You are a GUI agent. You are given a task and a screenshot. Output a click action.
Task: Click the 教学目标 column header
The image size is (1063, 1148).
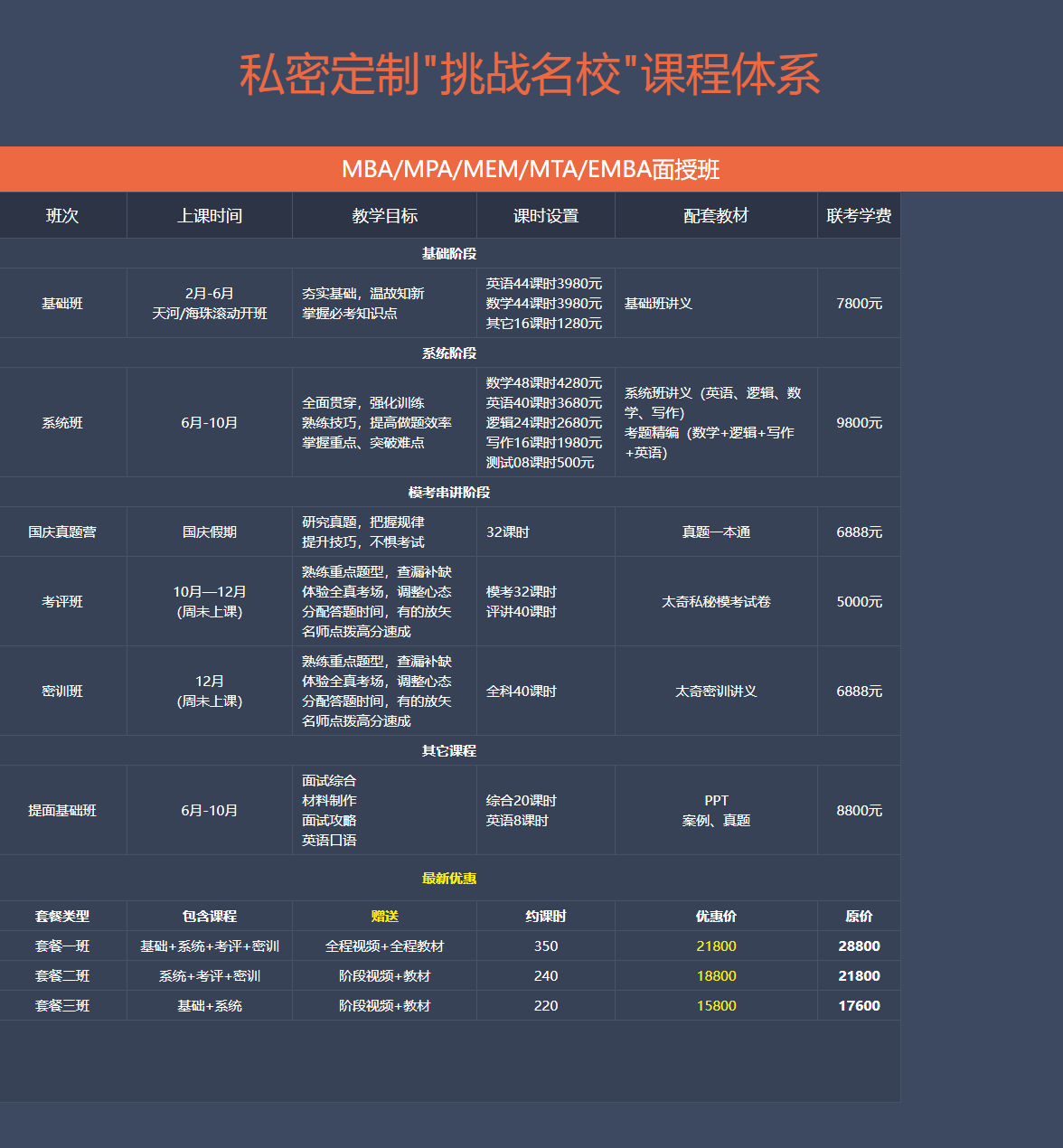(x=384, y=216)
